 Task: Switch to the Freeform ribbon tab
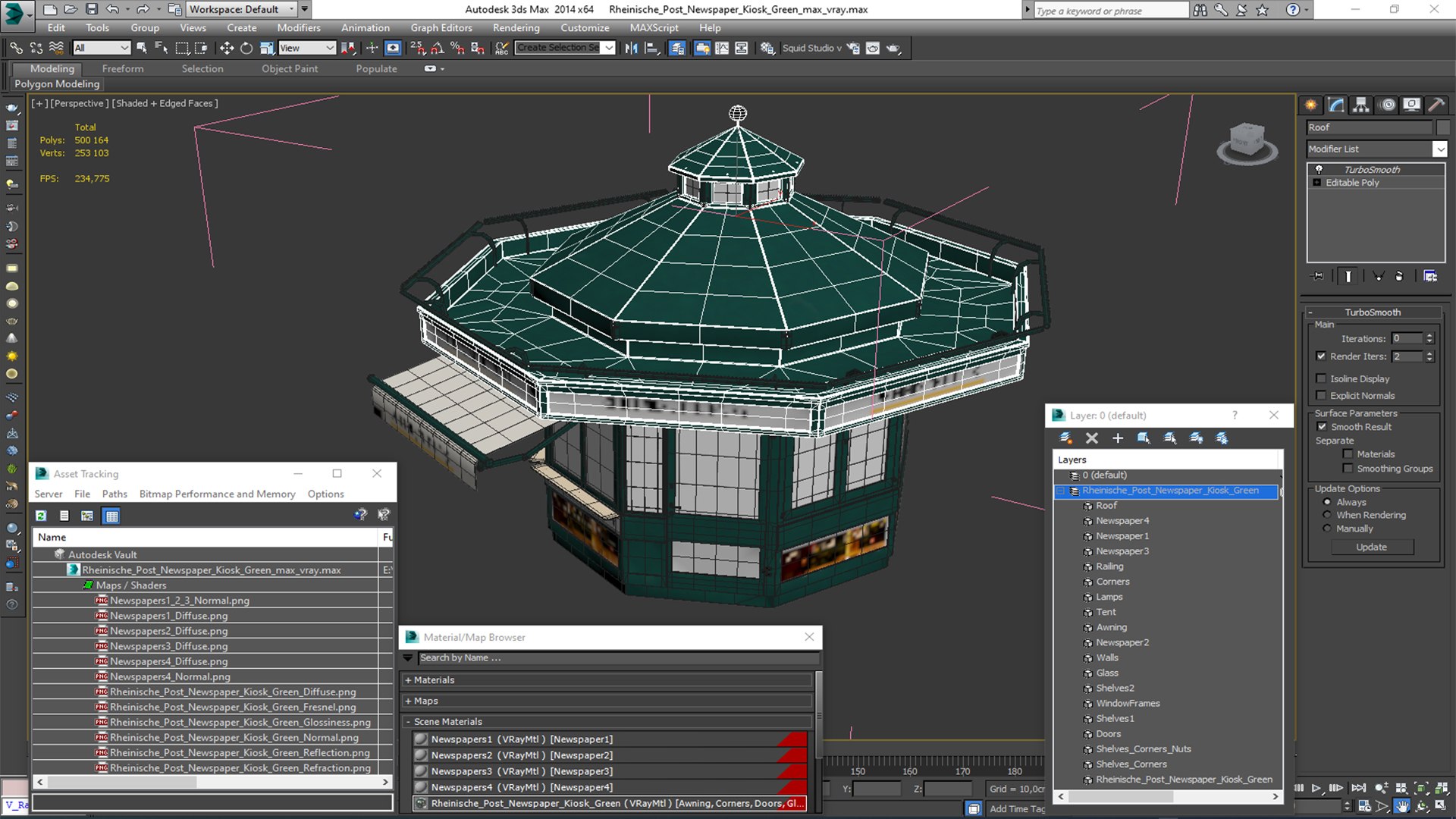click(122, 68)
